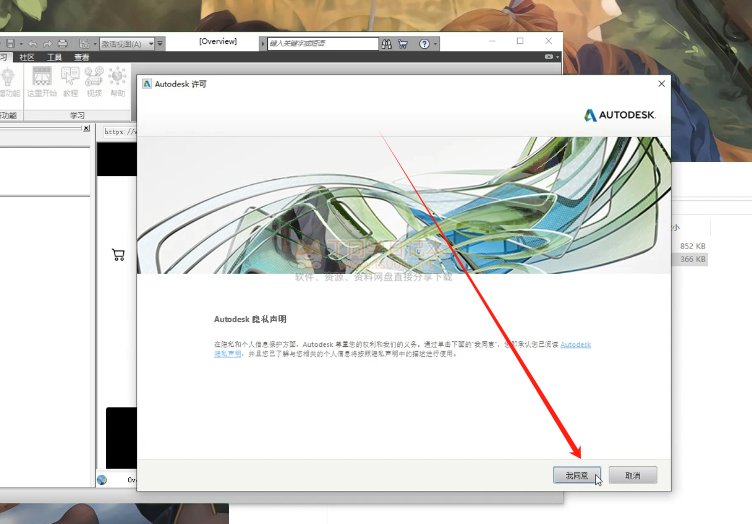Close the Autodesk 许可 dialog
Image resolution: width=752 pixels, height=524 pixels.
point(661,84)
